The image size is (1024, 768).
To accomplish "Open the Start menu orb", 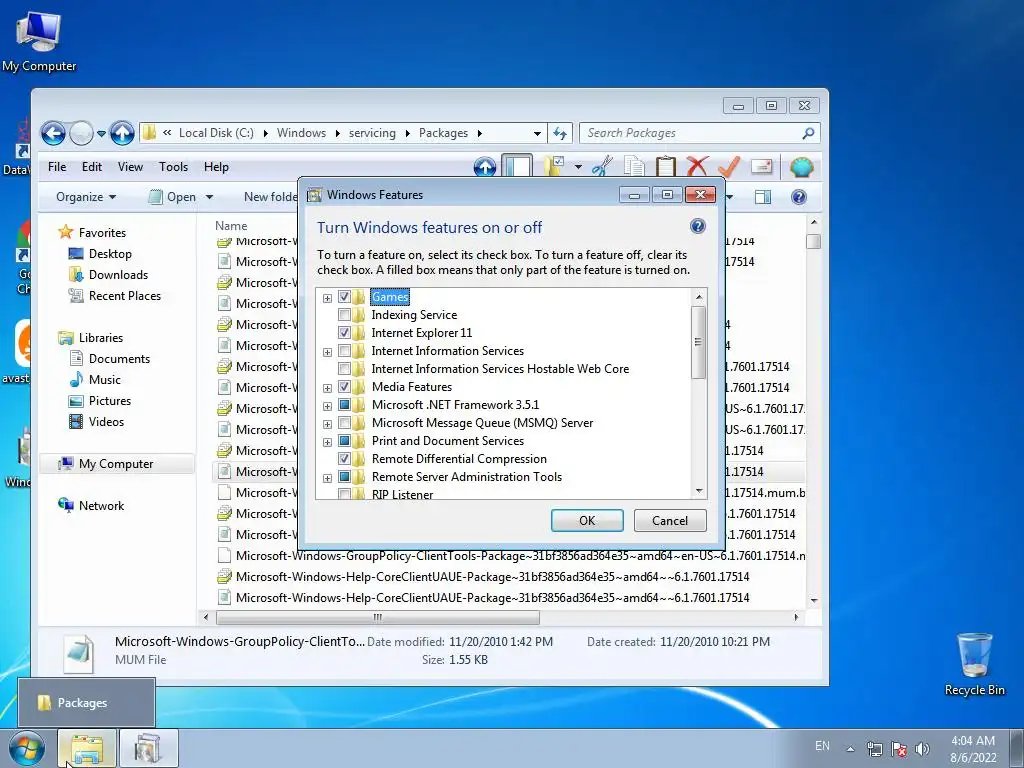I will (x=27, y=748).
